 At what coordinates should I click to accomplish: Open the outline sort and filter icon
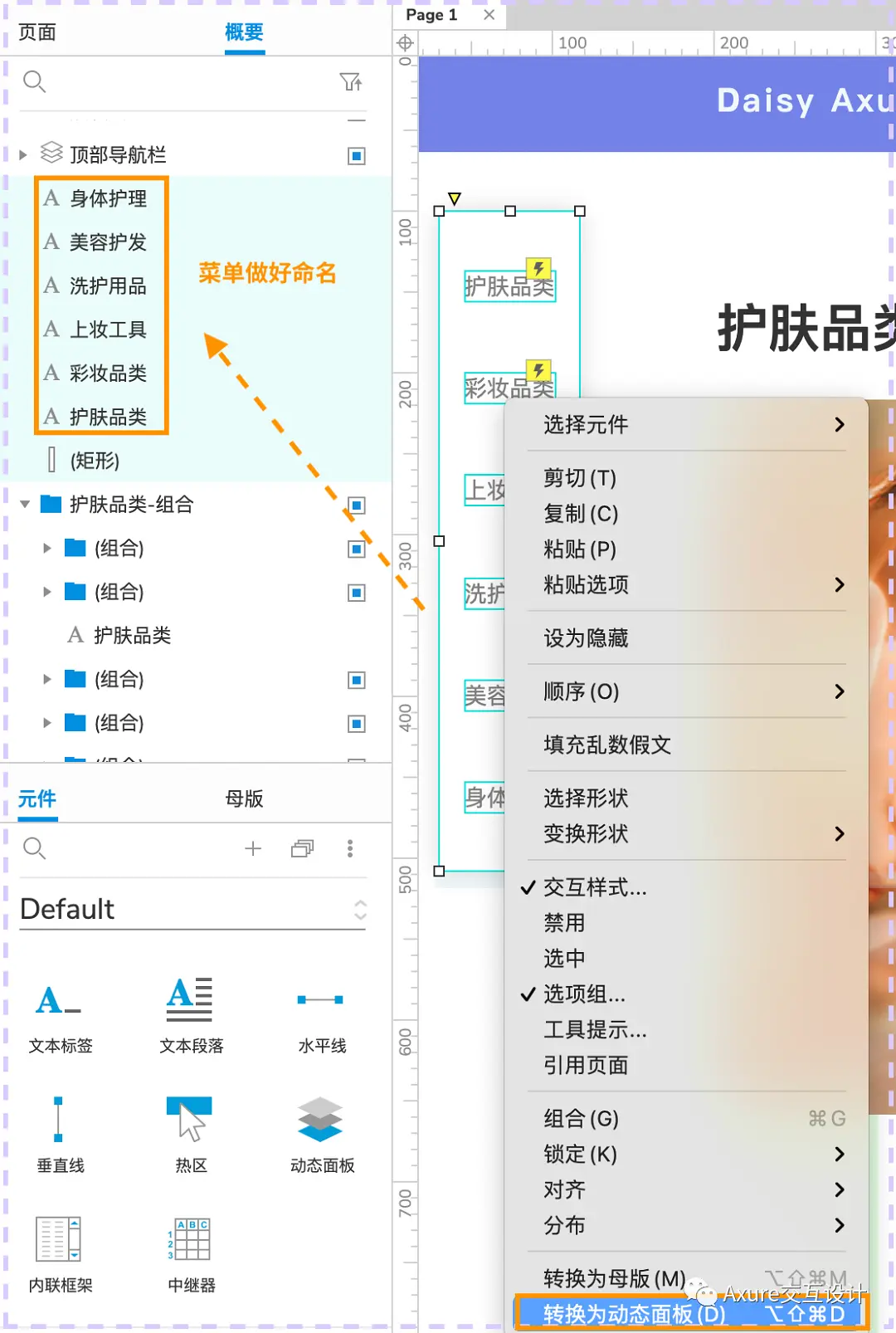[x=351, y=81]
